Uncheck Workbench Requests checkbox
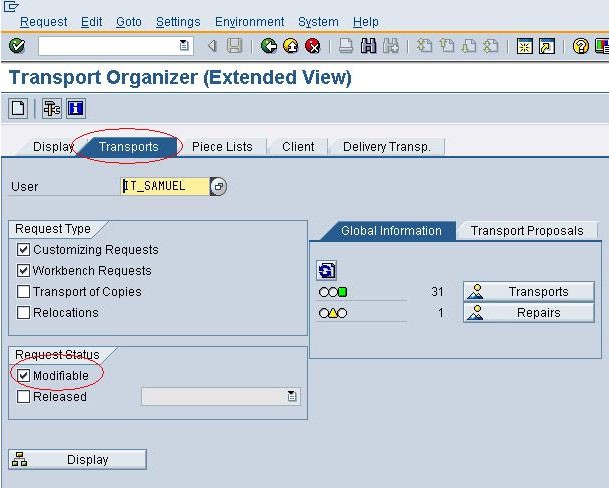Viewport: 609px width, 488px height. tap(23, 270)
